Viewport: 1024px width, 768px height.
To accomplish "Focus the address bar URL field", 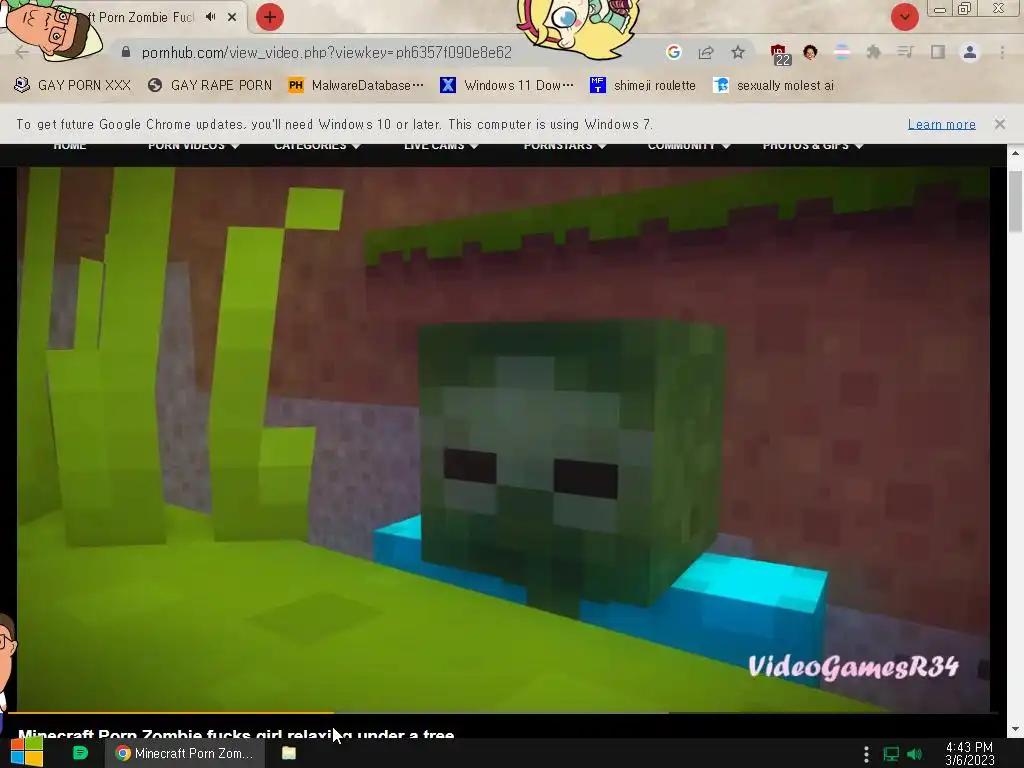I will 327,52.
